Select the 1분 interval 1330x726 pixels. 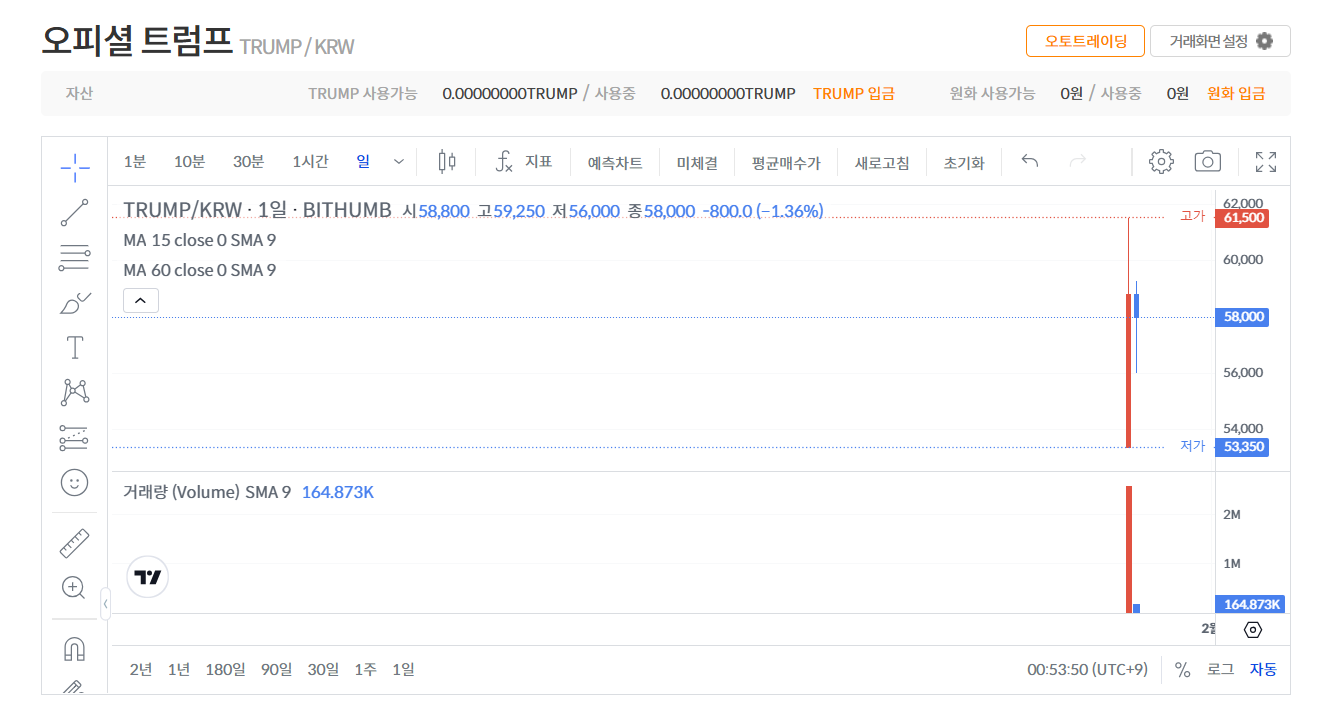coord(135,161)
